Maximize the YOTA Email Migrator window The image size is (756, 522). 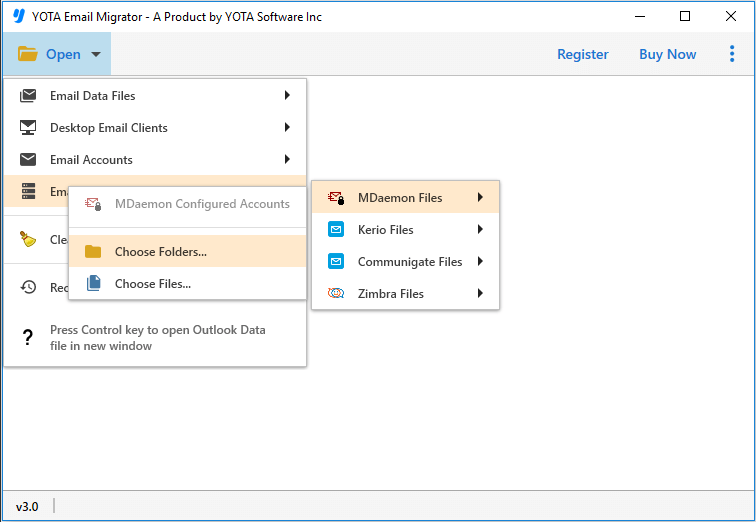click(685, 16)
